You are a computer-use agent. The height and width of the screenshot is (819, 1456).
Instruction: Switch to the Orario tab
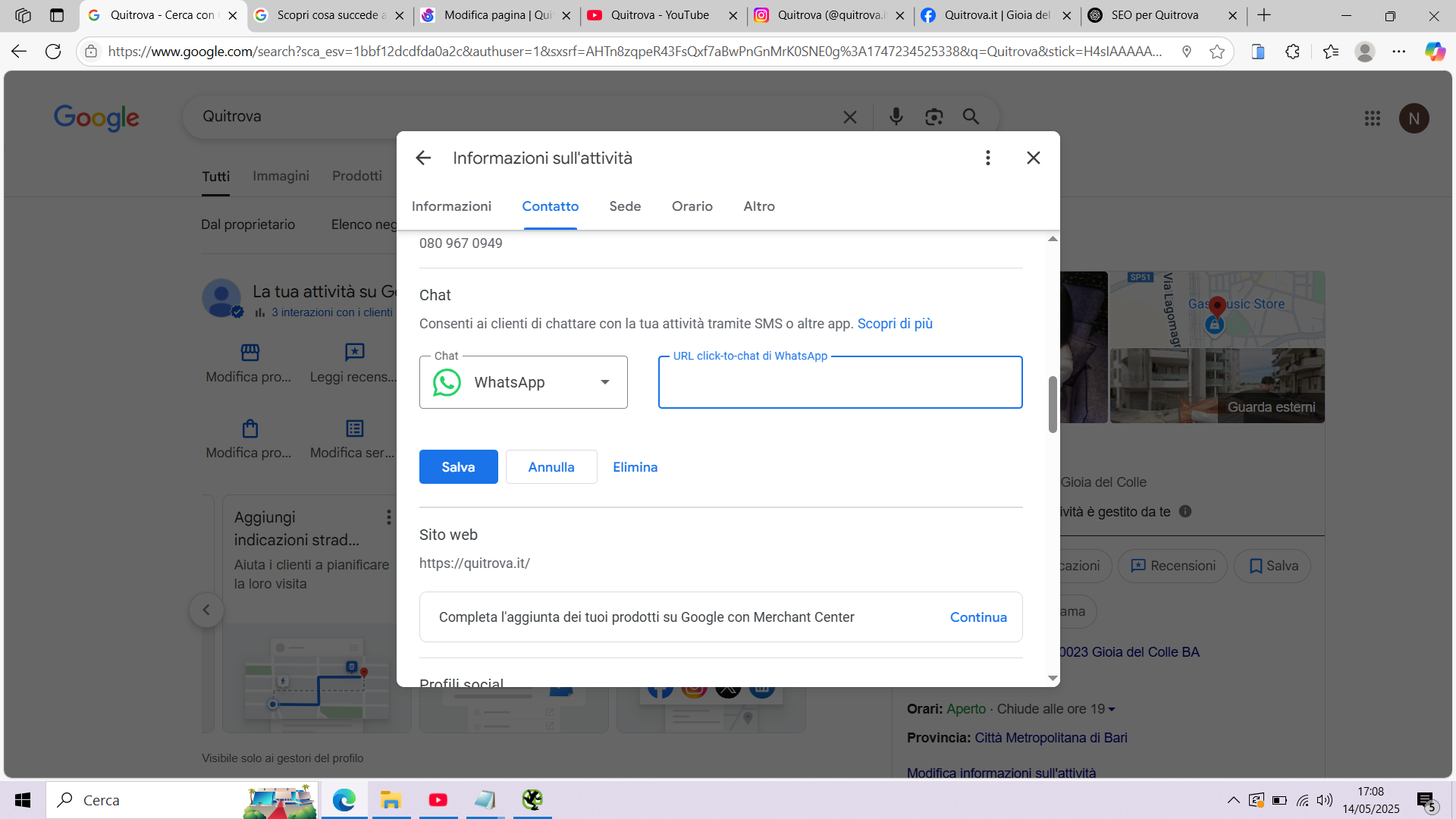pos(692,206)
